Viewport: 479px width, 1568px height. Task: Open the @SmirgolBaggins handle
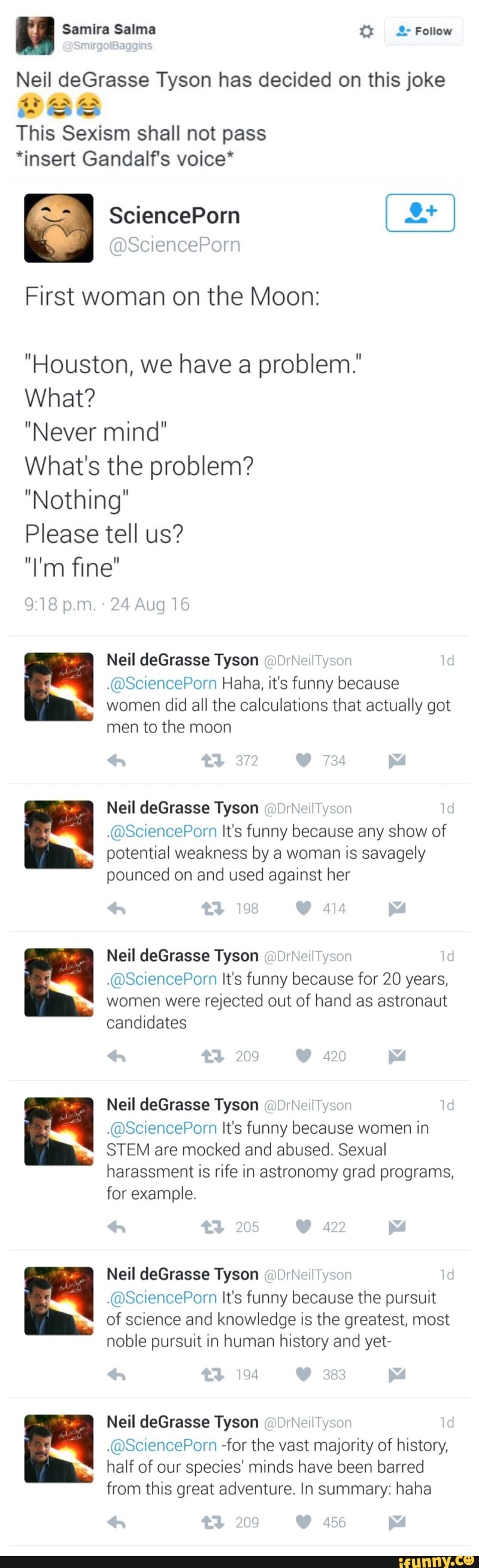coord(107,46)
